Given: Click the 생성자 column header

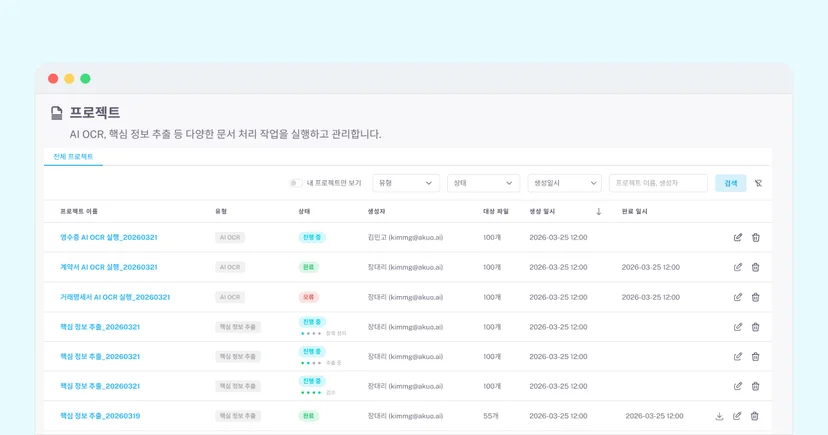Looking at the screenshot, I should tap(377, 211).
